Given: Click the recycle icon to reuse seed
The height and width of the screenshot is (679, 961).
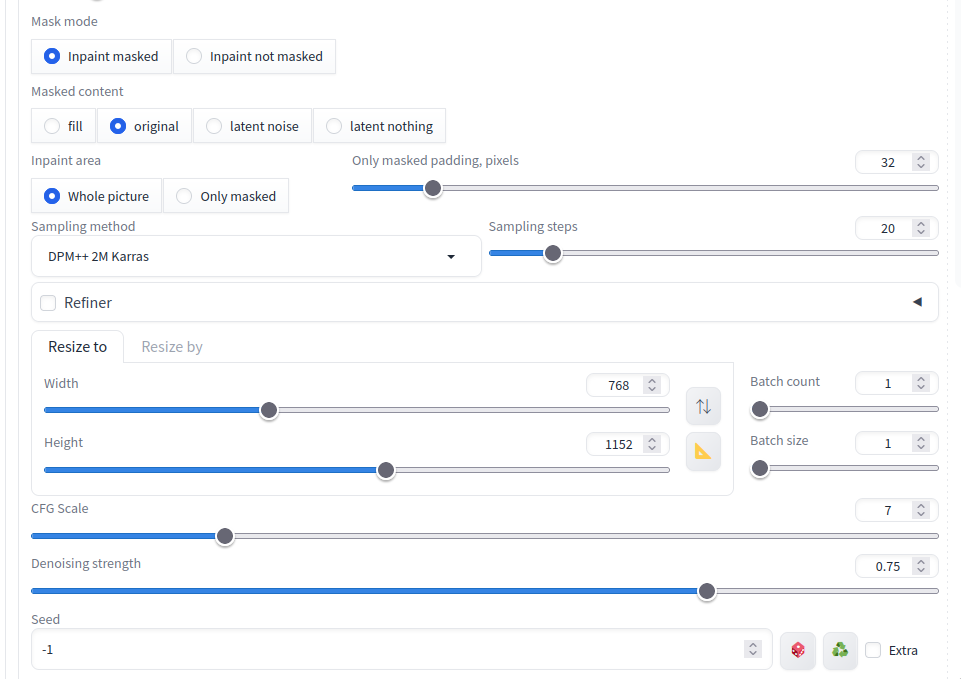Looking at the screenshot, I should (840, 650).
